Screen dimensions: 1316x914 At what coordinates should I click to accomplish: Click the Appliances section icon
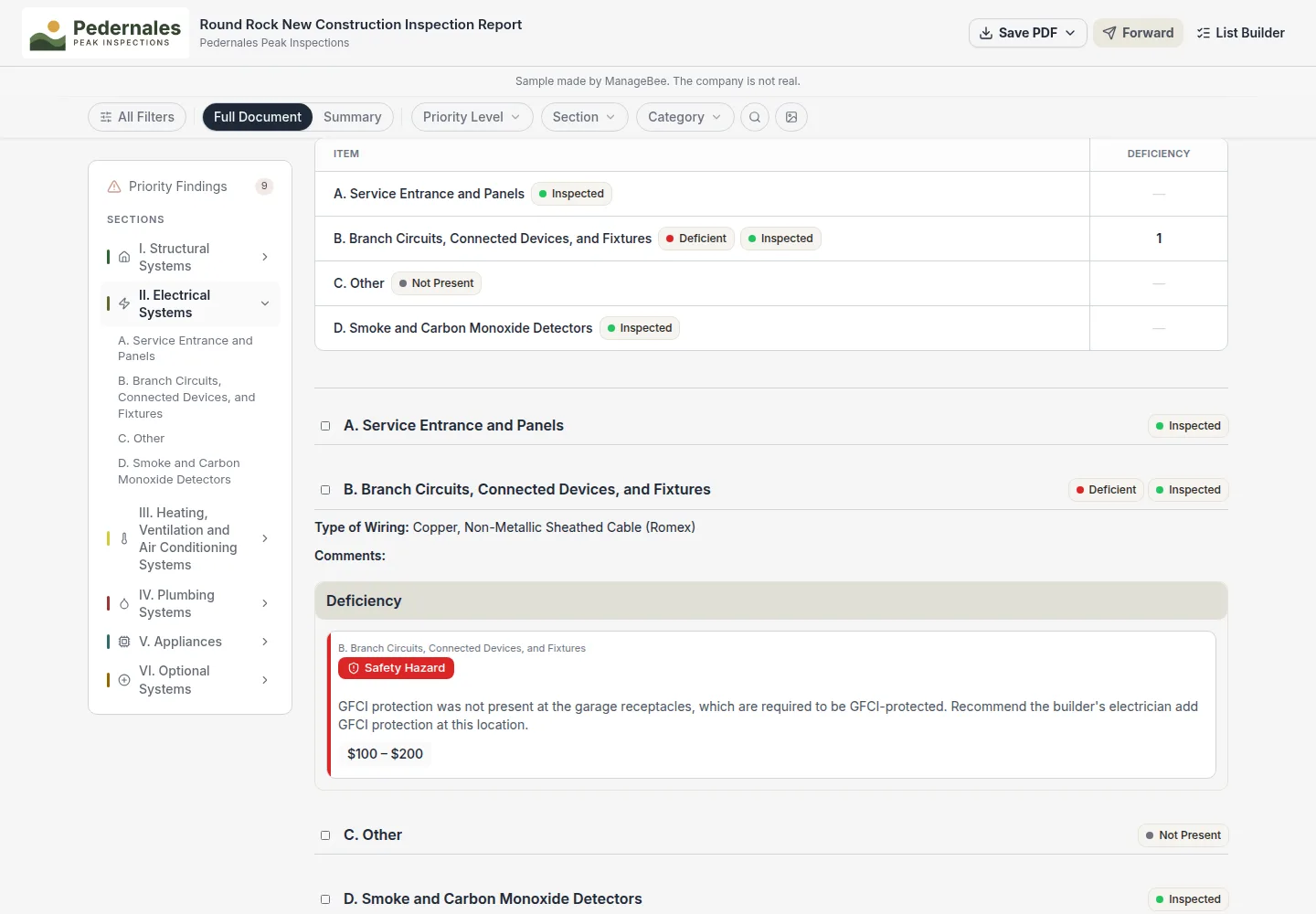(x=124, y=642)
